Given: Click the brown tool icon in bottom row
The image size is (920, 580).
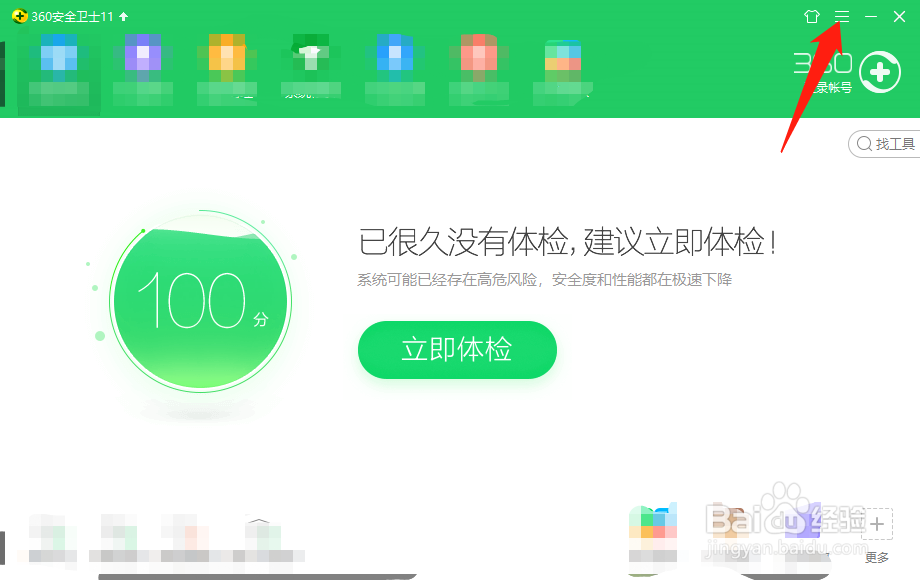Looking at the screenshot, I should pos(729,523).
